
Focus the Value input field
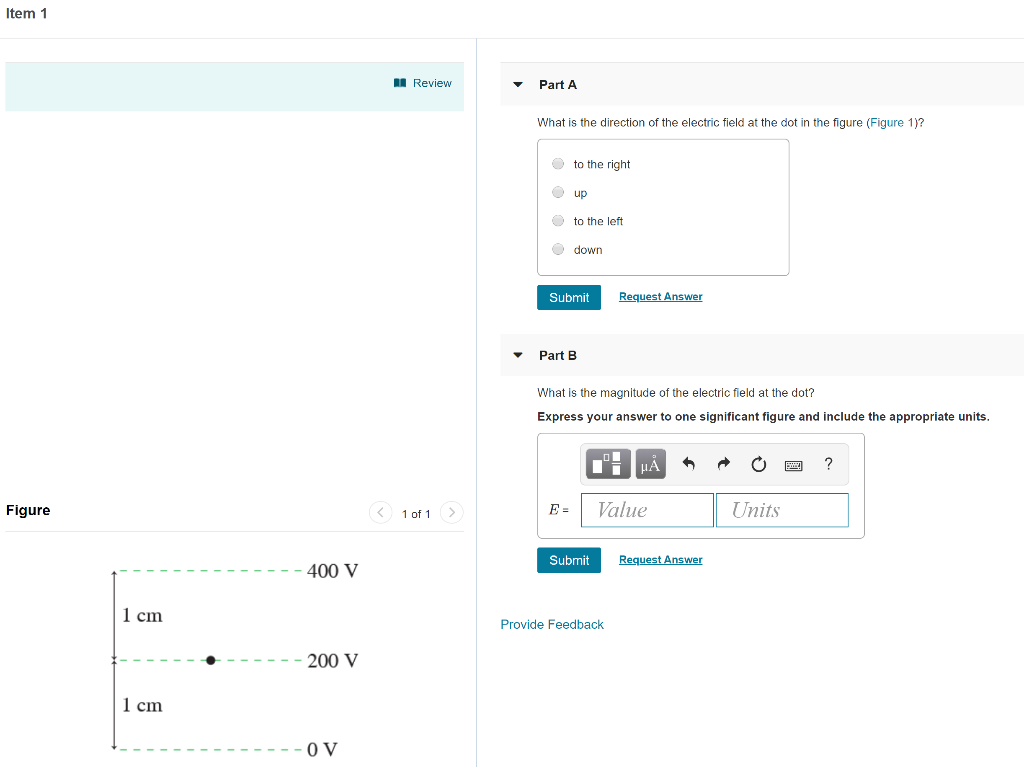(x=647, y=510)
